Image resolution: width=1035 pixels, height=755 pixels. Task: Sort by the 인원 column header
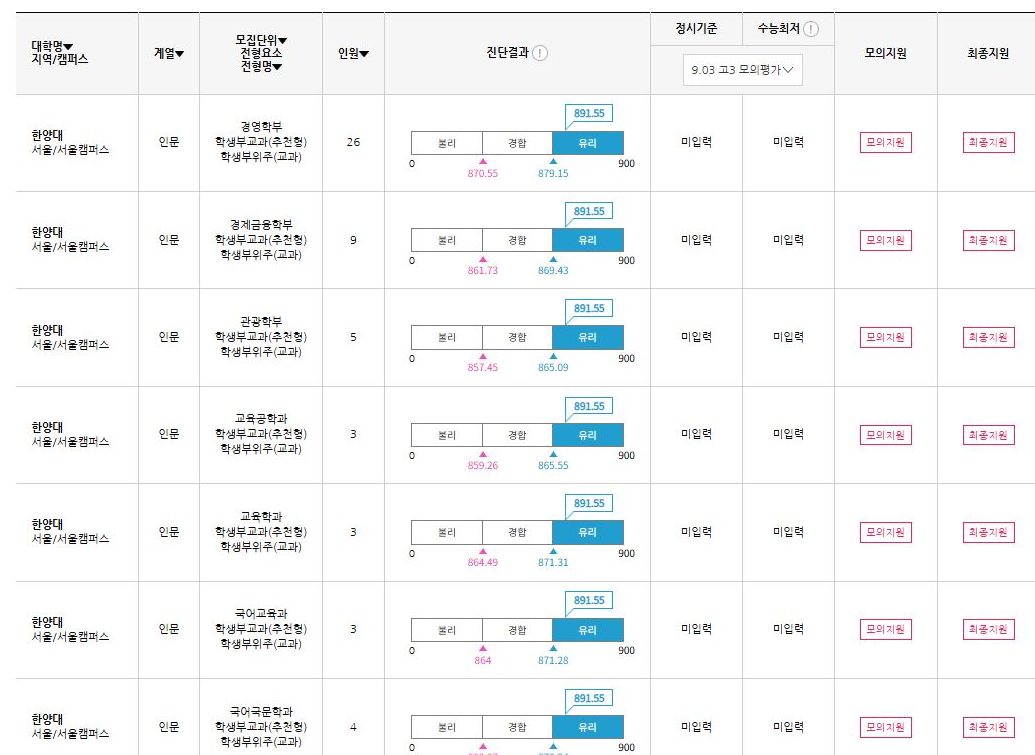[353, 53]
